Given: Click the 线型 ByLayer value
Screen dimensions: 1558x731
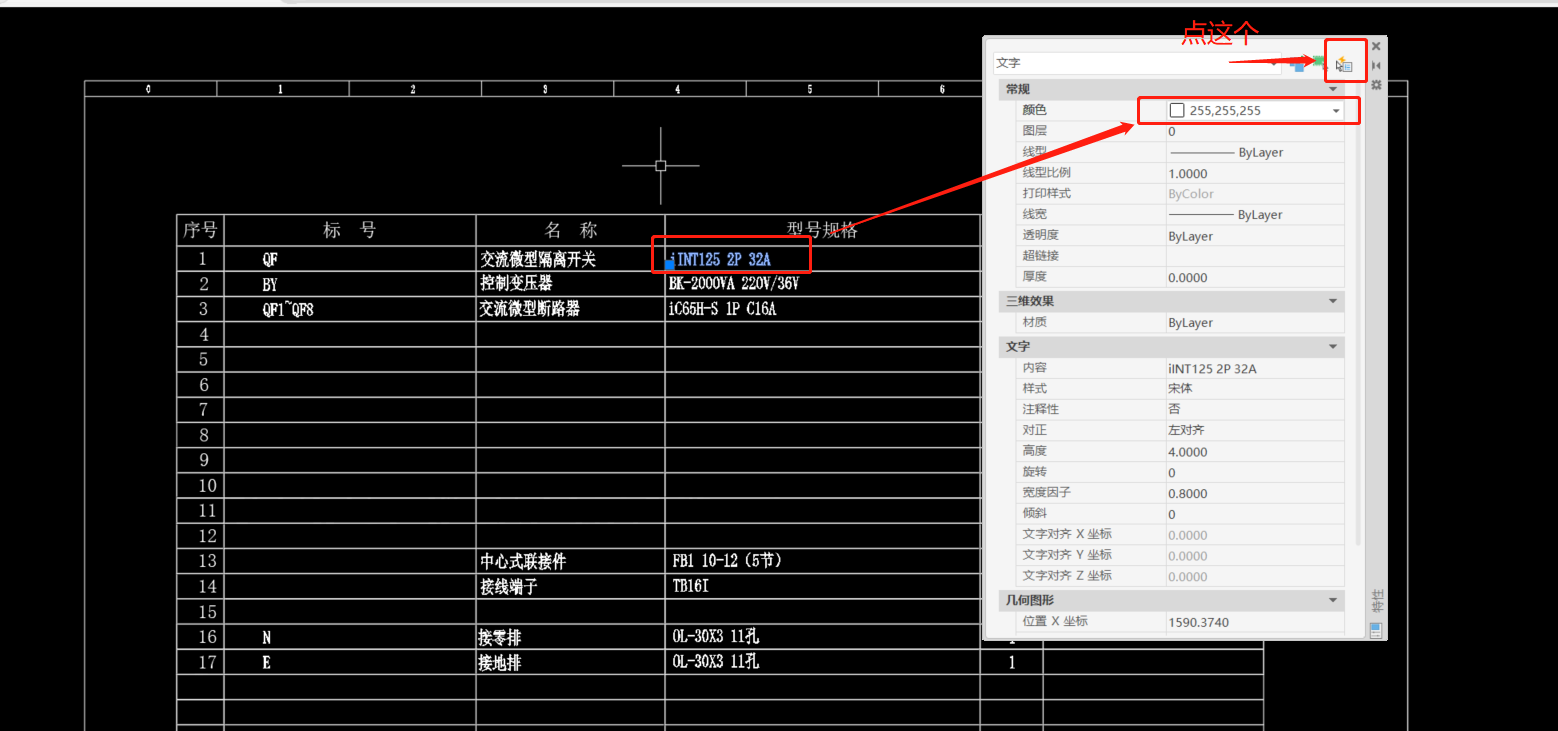Looking at the screenshot, I should (x=1255, y=152).
